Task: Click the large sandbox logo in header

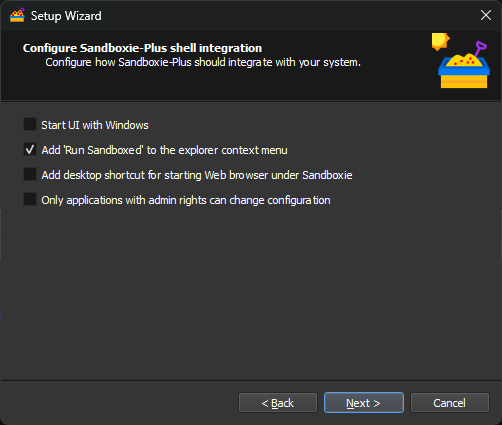Action: click(461, 61)
